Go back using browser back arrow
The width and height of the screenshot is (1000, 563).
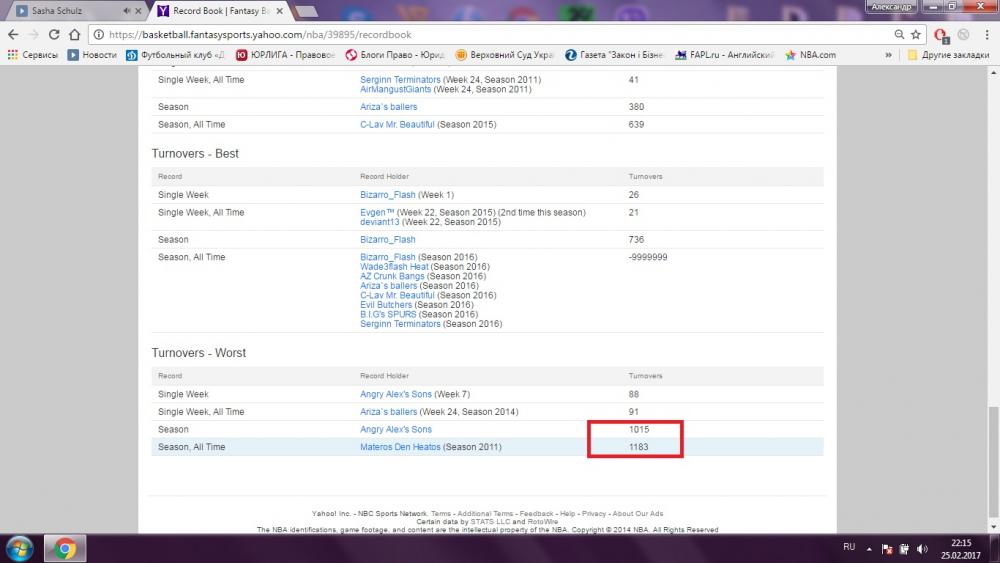pyautogui.click(x=13, y=34)
